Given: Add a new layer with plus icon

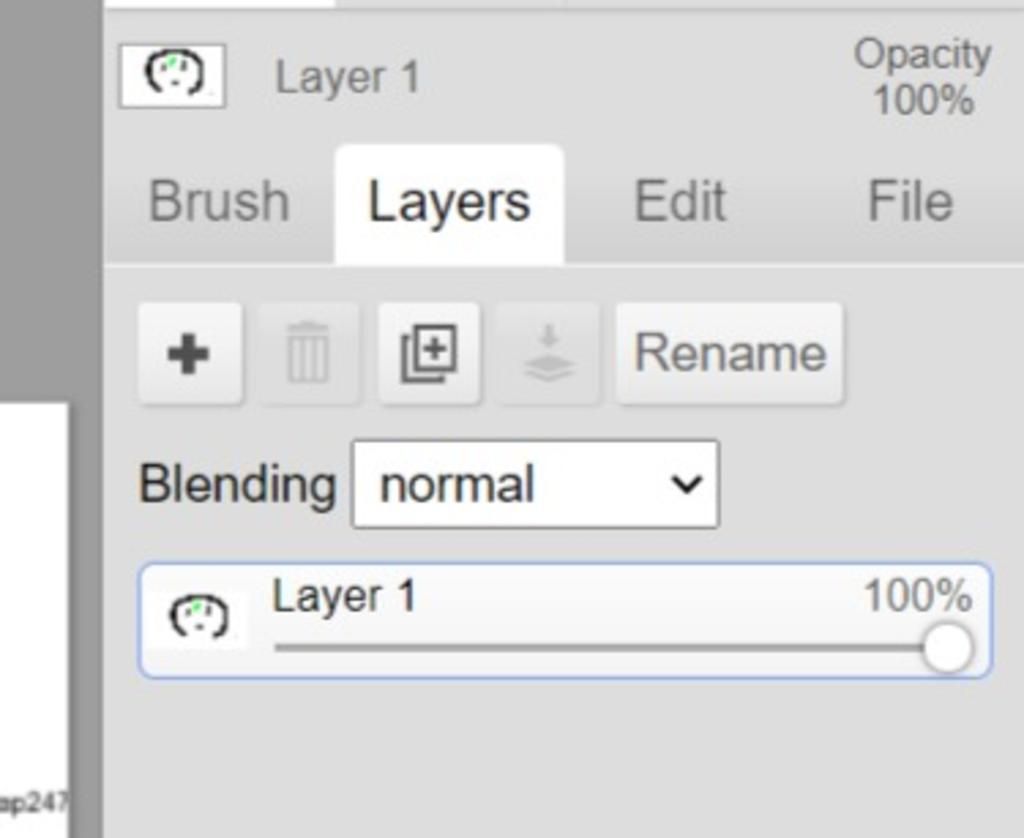Looking at the screenshot, I should (x=189, y=353).
